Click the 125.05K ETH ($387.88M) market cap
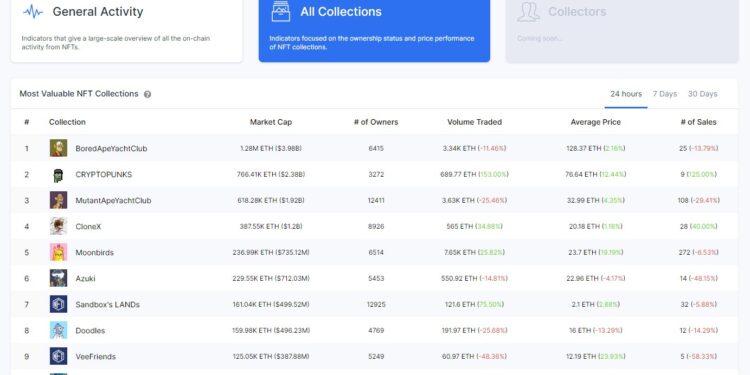 (271, 357)
